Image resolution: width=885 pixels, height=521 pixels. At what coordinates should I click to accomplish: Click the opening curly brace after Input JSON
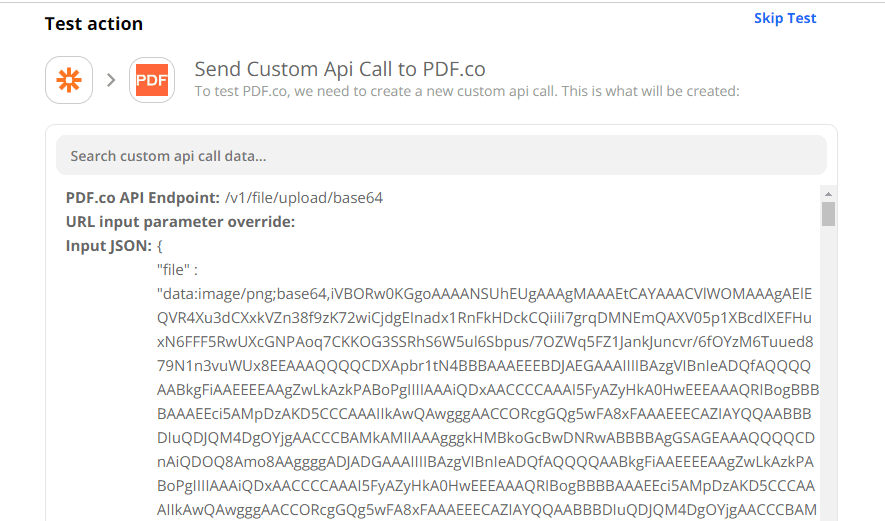pos(160,246)
